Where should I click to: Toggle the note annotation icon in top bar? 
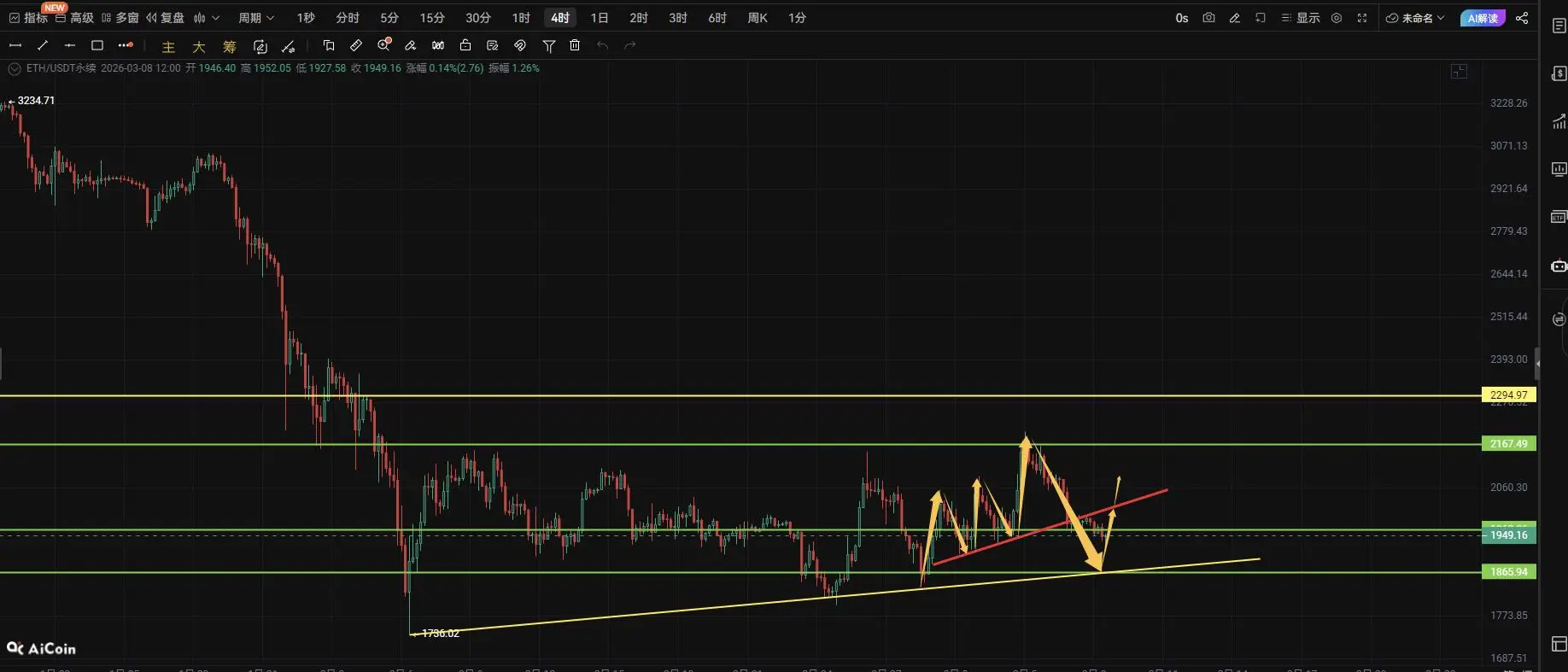coord(1260,18)
